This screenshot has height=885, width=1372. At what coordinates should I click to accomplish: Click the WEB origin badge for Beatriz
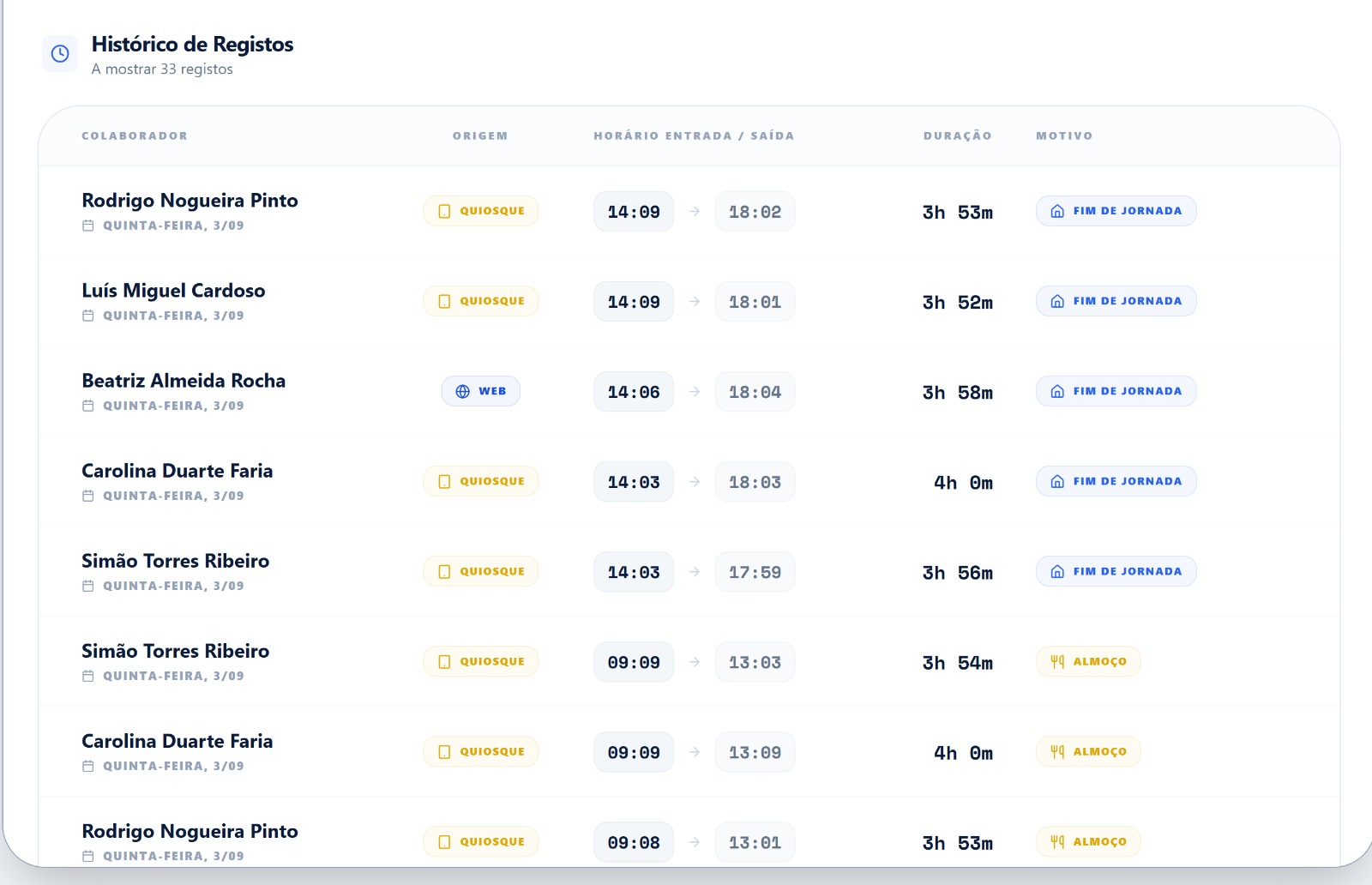[x=481, y=391]
